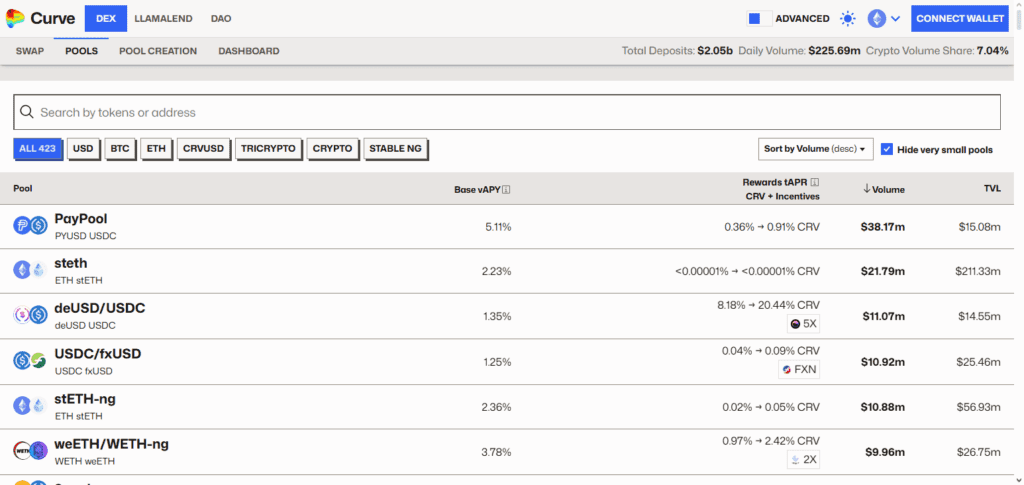The width and height of the screenshot is (1024, 485).
Task: Click the deUSD/USDC token icons
Action: [31, 315]
